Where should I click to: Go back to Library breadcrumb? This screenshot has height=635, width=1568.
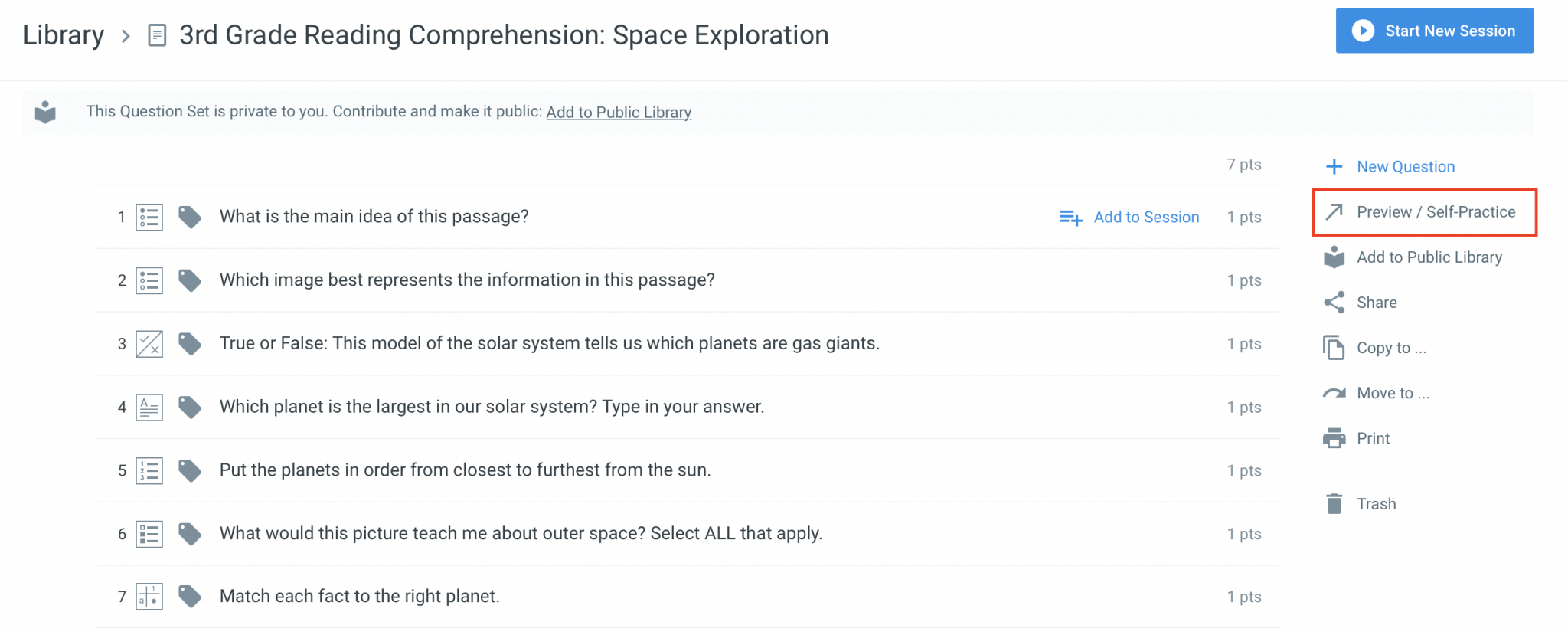click(64, 35)
